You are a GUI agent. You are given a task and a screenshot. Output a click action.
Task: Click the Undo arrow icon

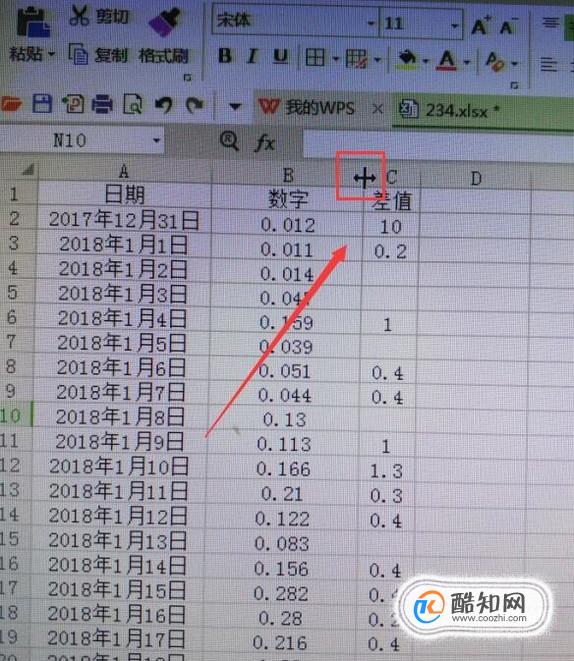point(164,105)
